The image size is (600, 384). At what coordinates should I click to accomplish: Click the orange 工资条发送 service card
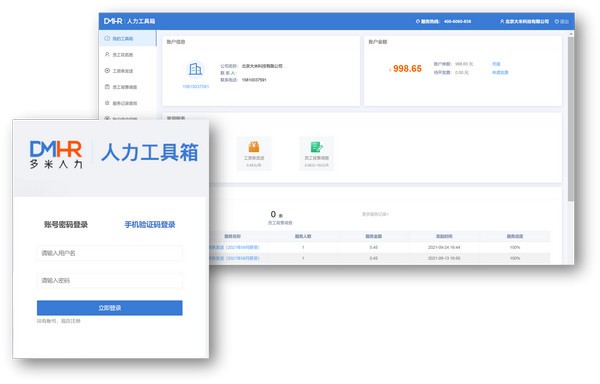[x=254, y=153]
